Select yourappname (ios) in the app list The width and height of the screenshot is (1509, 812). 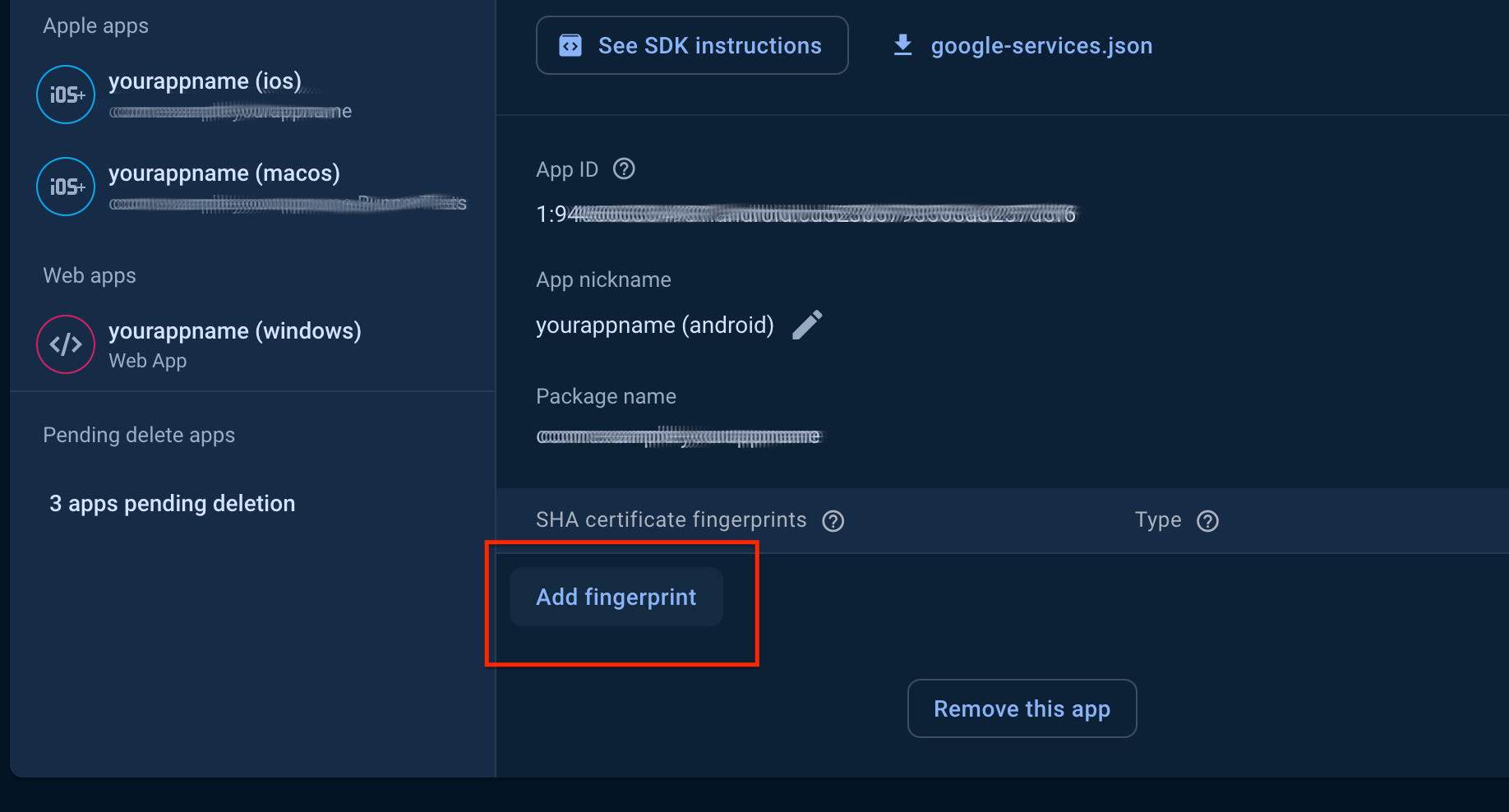tap(205, 81)
